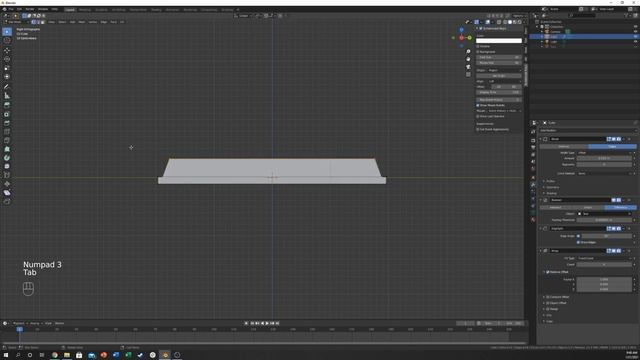
Task: Expand the Array Caps subpanel
Action: [549, 321]
